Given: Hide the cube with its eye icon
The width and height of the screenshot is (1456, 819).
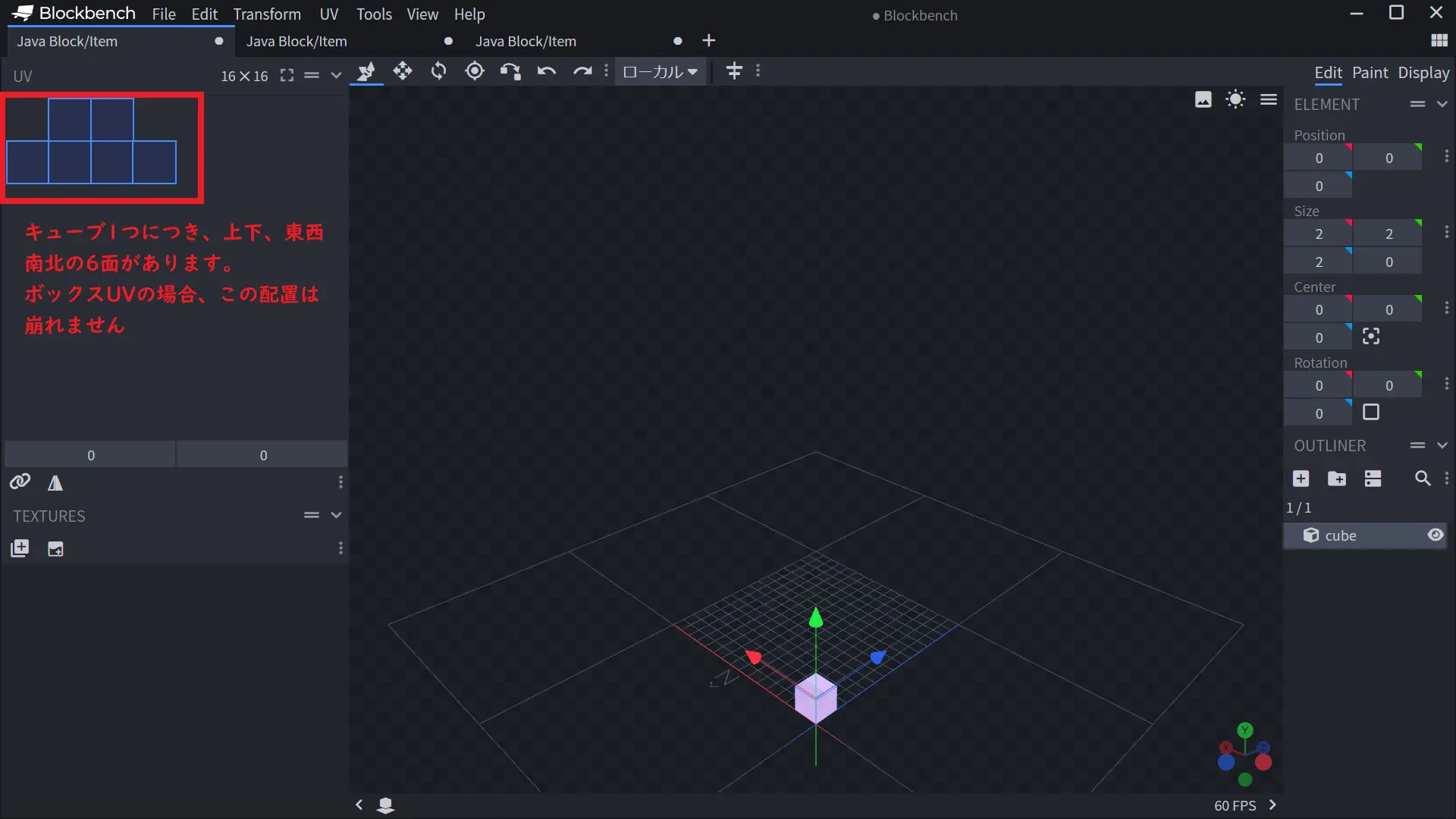Looking at the screenshot, I should pos(1436,535).
